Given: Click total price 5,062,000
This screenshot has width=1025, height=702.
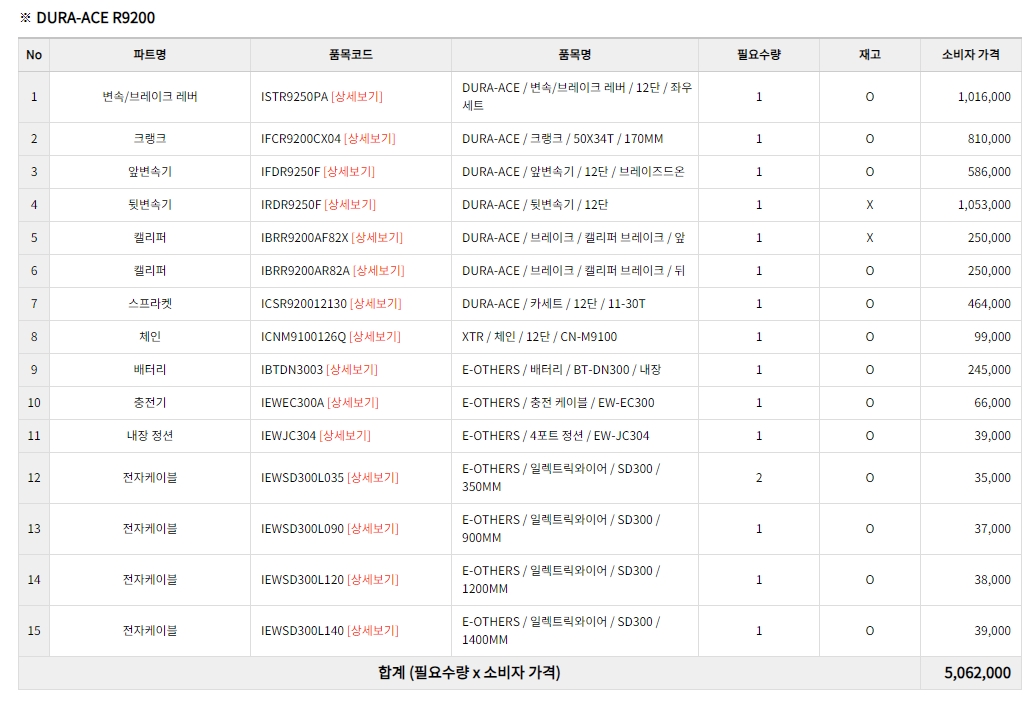Looking at the screenshot, I should click(x=977, y=673).
